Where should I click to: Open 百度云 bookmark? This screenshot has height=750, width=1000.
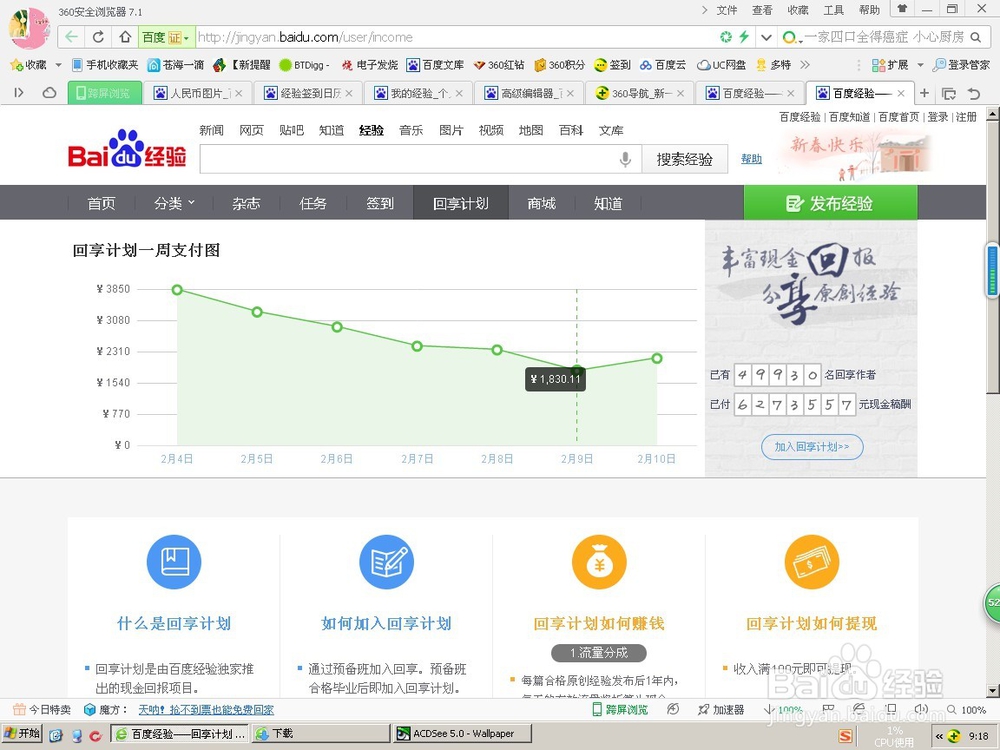[x=663, y=64]
